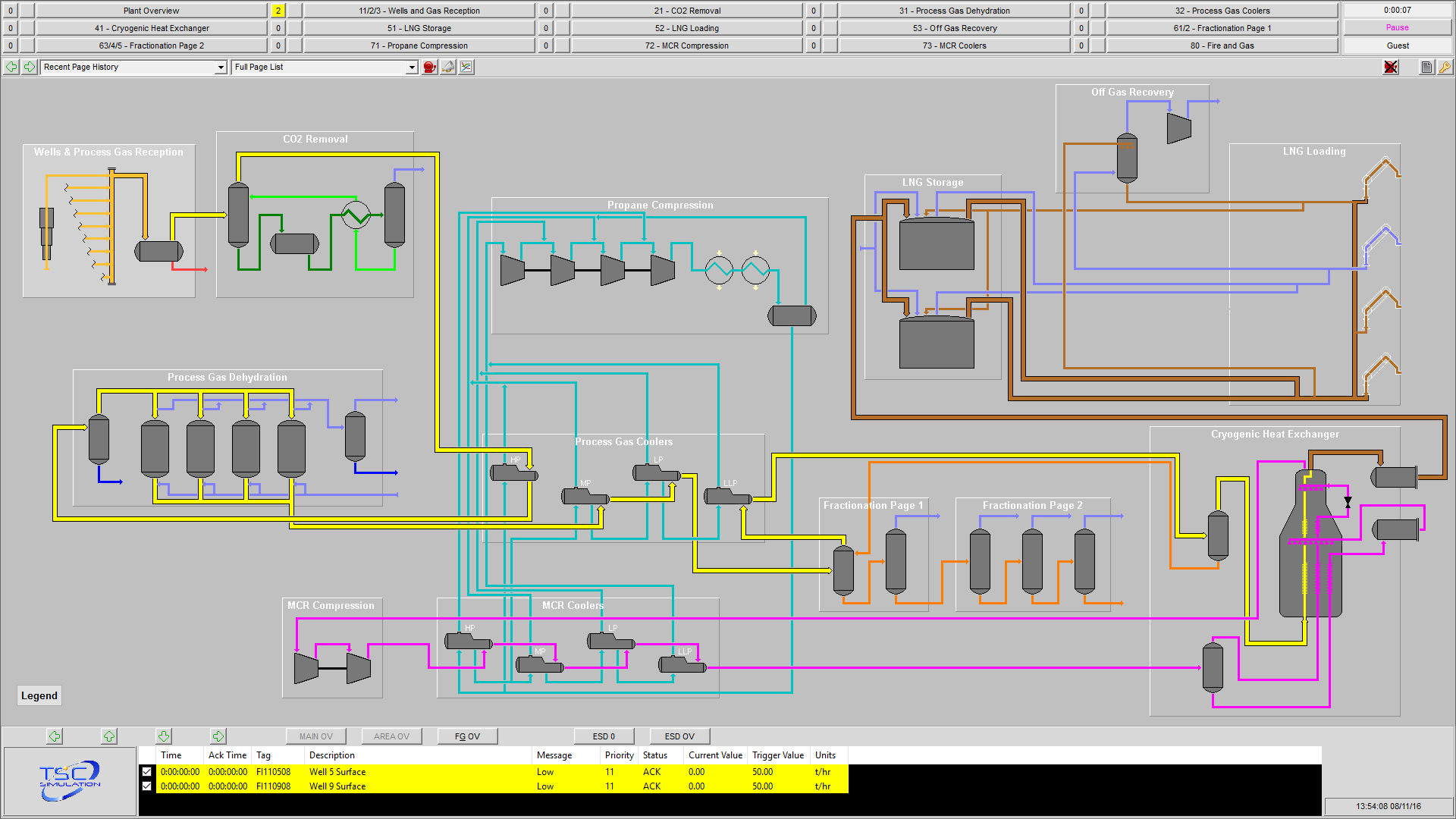Click the 0:00:07 simulation time display

click(1398, 11)
